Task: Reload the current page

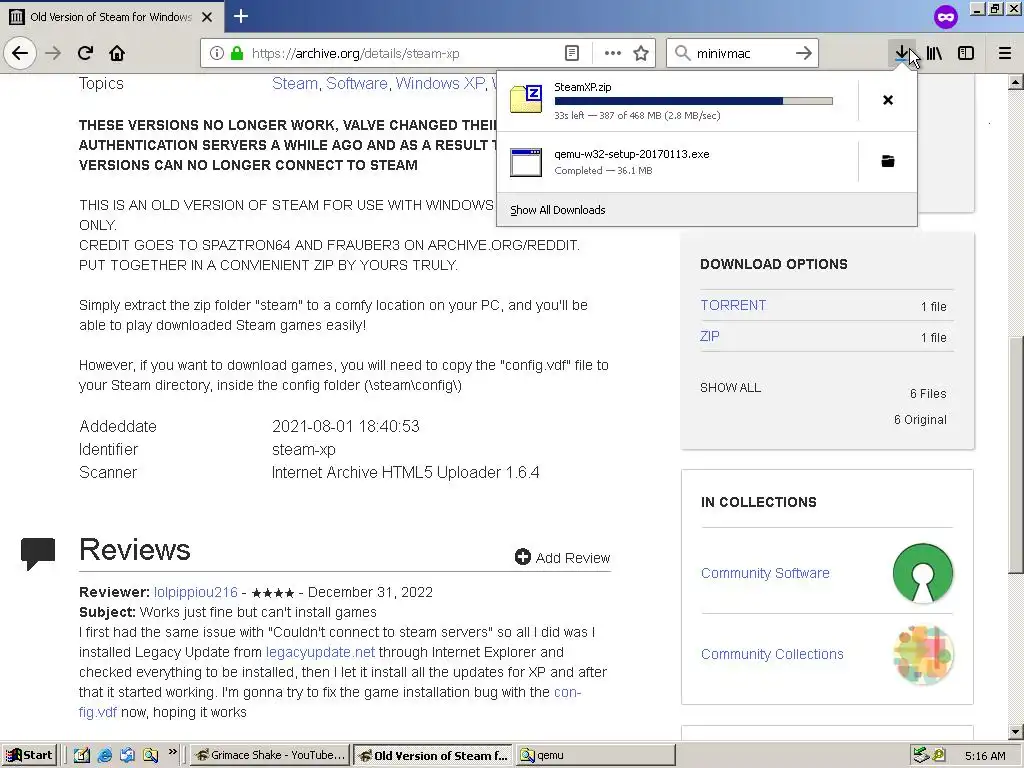Action: point(85,54)
